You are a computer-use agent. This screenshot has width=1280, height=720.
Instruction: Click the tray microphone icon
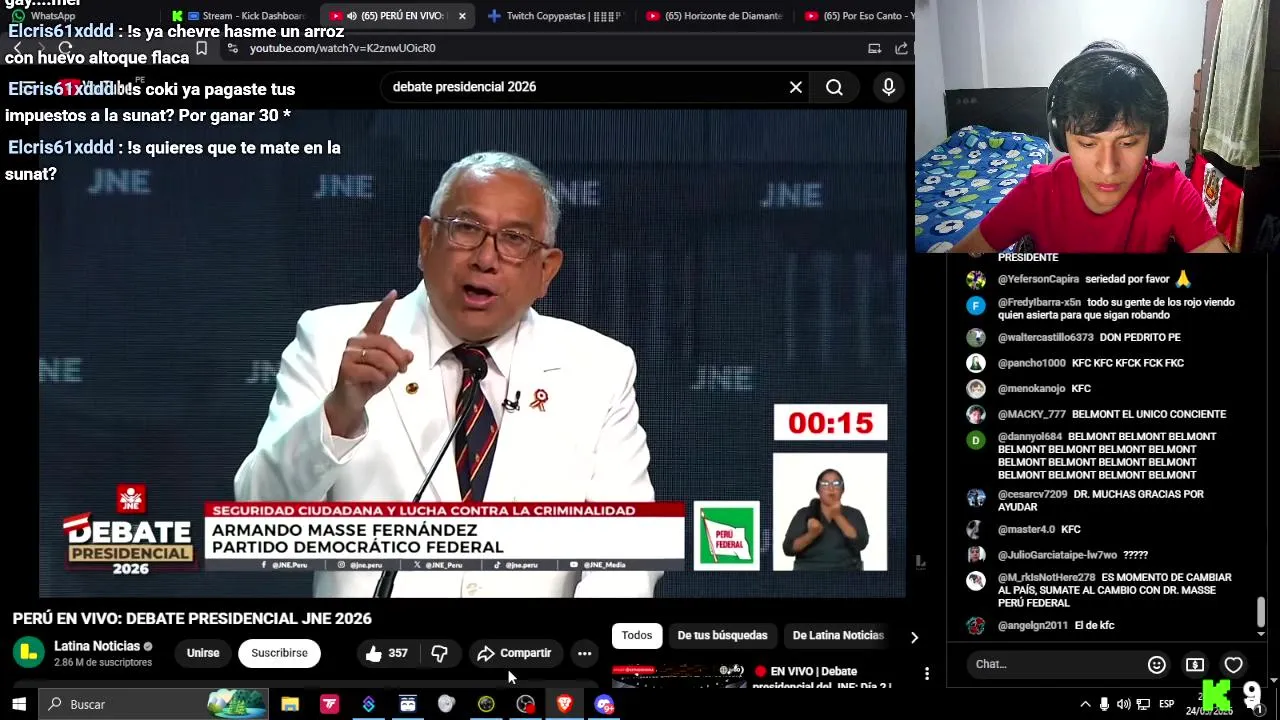[x=1104, y=704]
